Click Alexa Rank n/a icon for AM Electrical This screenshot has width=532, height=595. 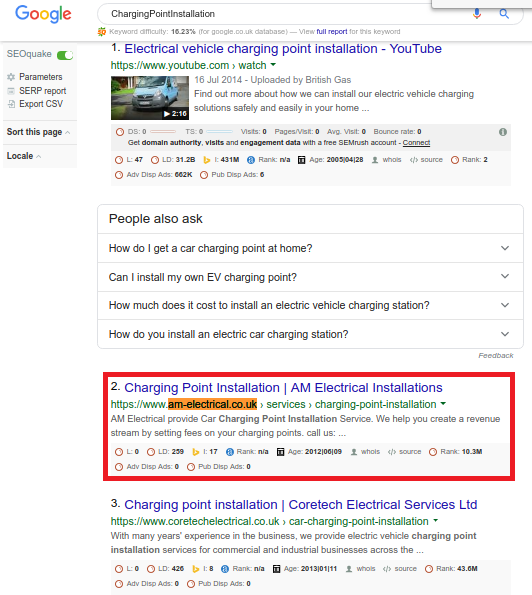coord(230,452)
